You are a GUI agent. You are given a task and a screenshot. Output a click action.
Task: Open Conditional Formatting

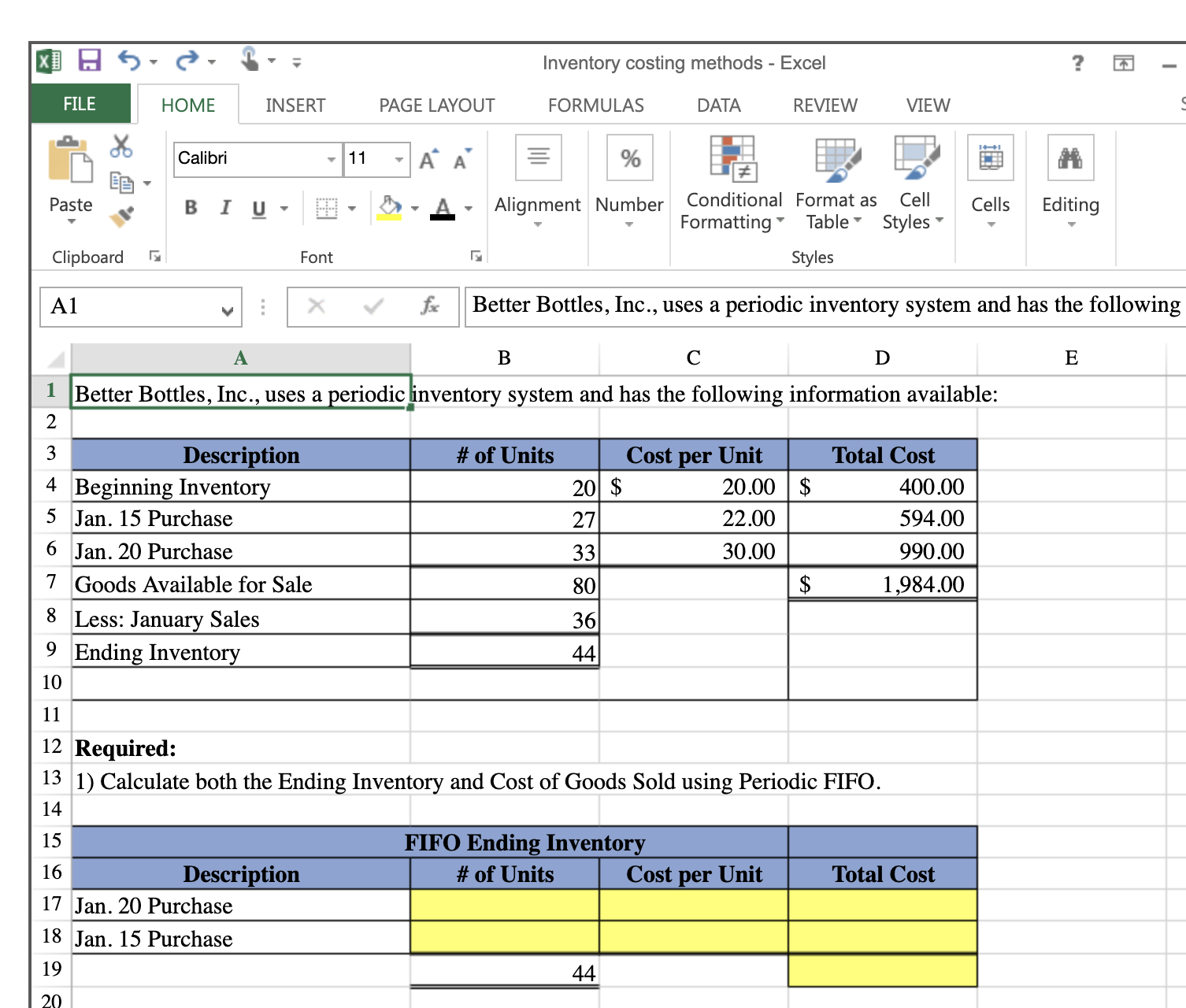732,181
